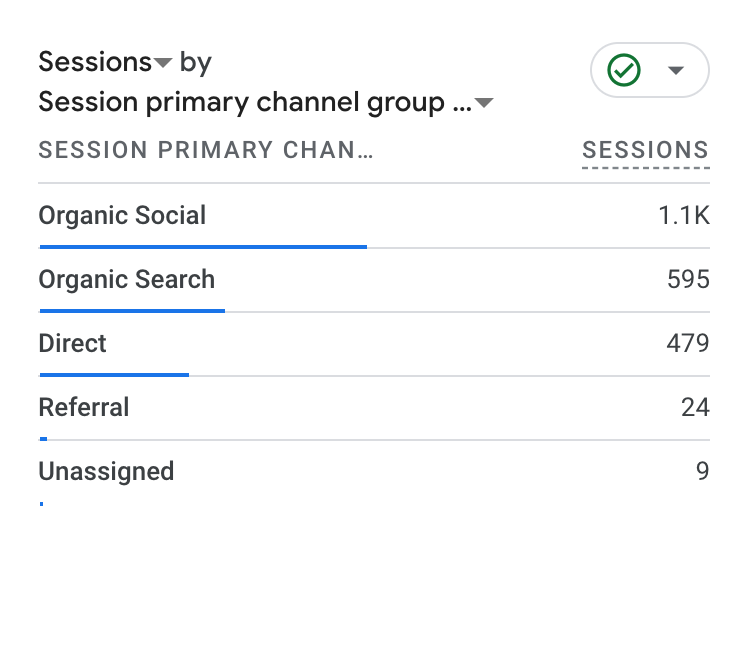
Task: Click the 595 sessions value
Action: (688, 279)
